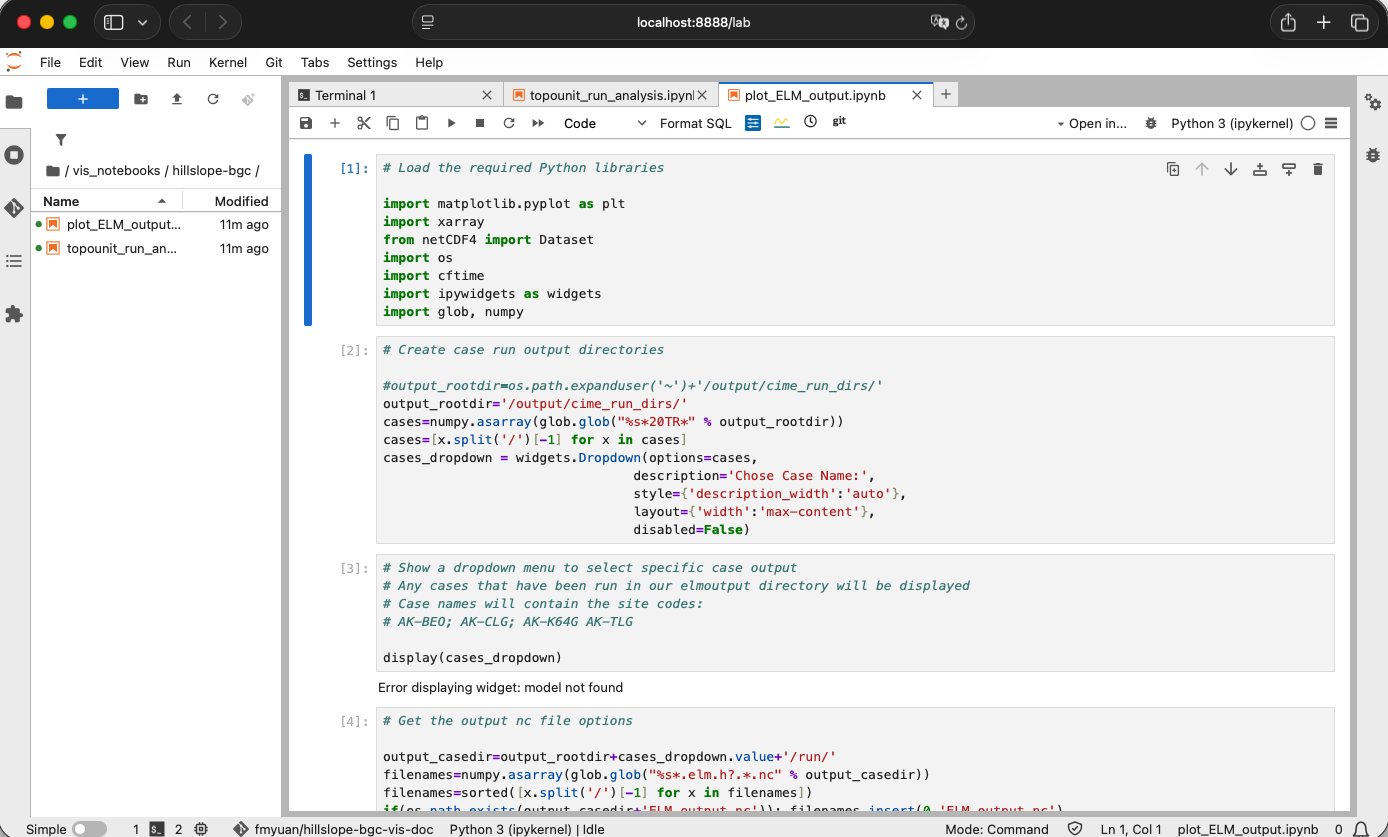
Task: Open the Git panel in the left sidebar
Action: 14,208
